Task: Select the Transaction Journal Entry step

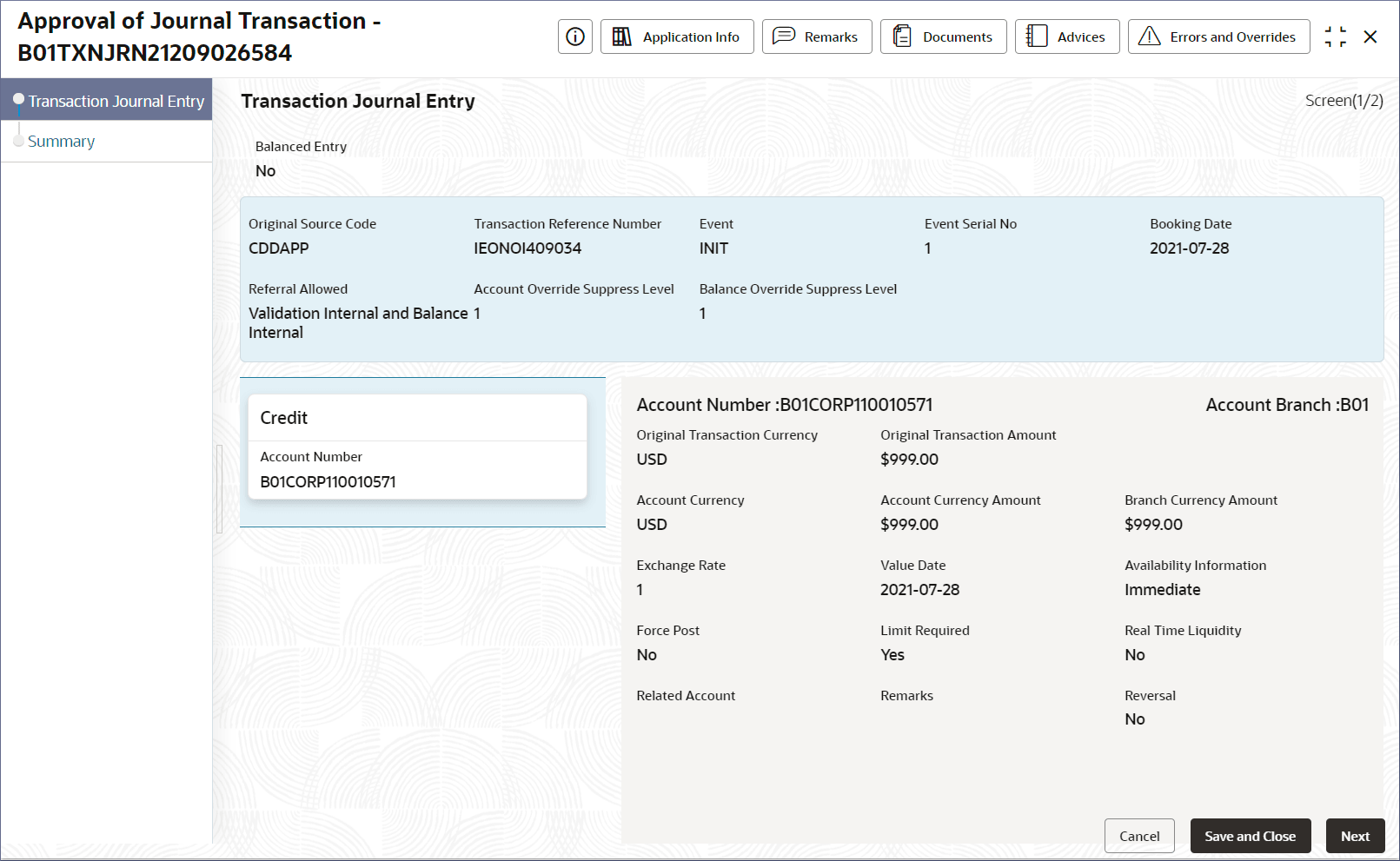Action: (116, 102)
